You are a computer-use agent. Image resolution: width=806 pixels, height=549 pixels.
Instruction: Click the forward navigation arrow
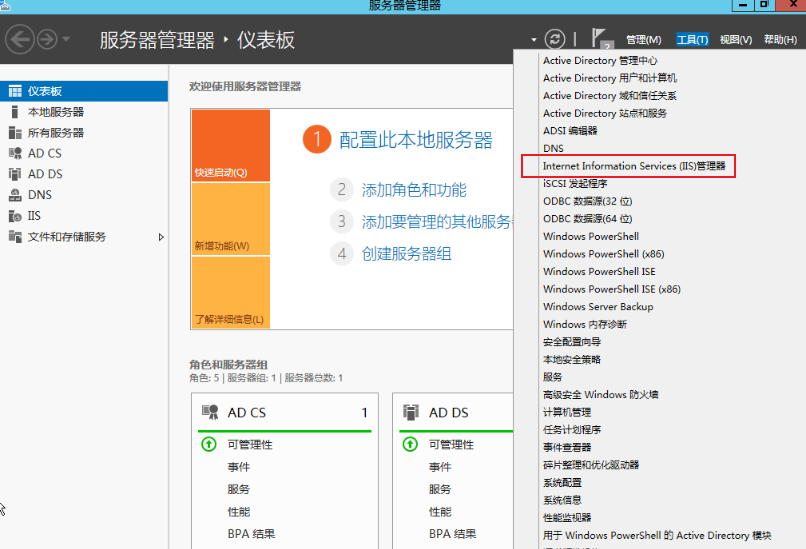47,39
